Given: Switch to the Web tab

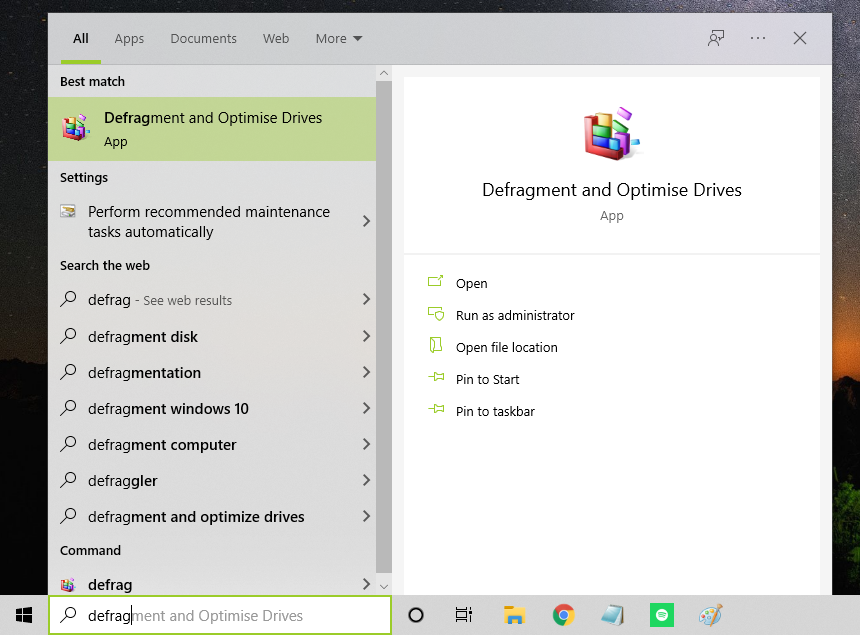Looking at the screenshot, I should tap(276, 38).
